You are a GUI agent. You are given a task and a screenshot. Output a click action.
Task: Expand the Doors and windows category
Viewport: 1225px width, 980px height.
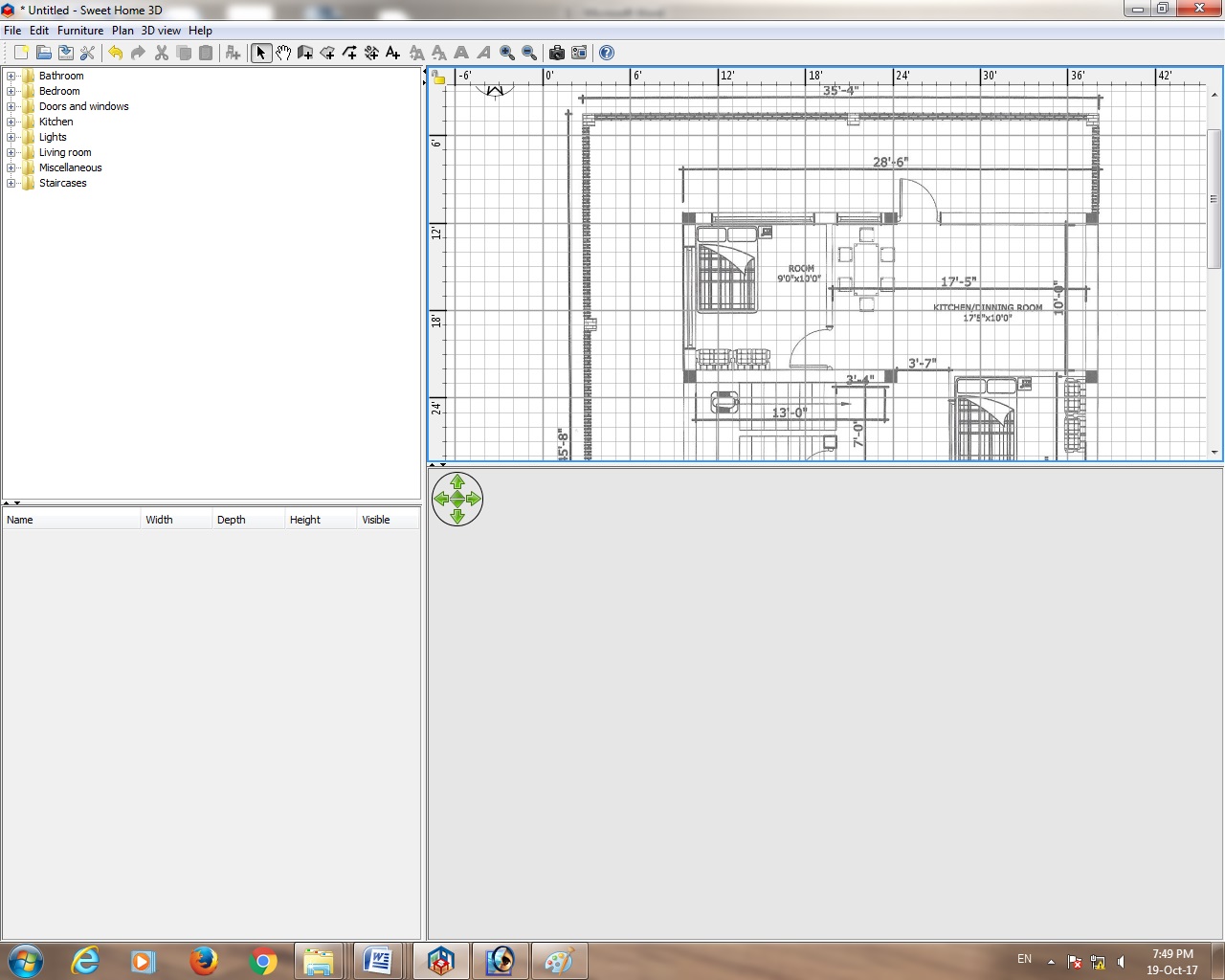[x=11, y=106]
